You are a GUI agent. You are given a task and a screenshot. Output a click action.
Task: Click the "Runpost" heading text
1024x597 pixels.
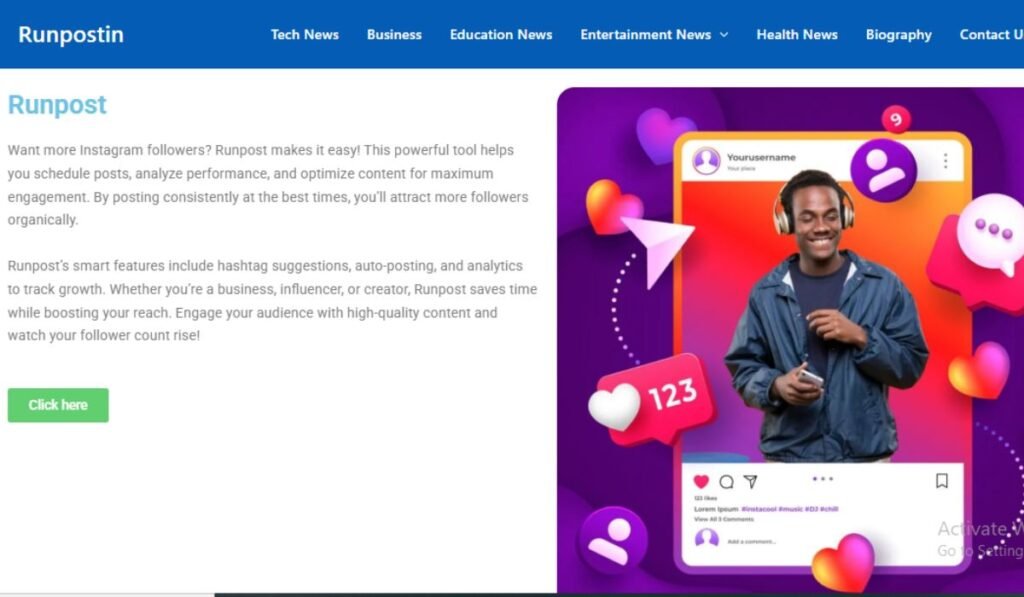tap(57, 105)
